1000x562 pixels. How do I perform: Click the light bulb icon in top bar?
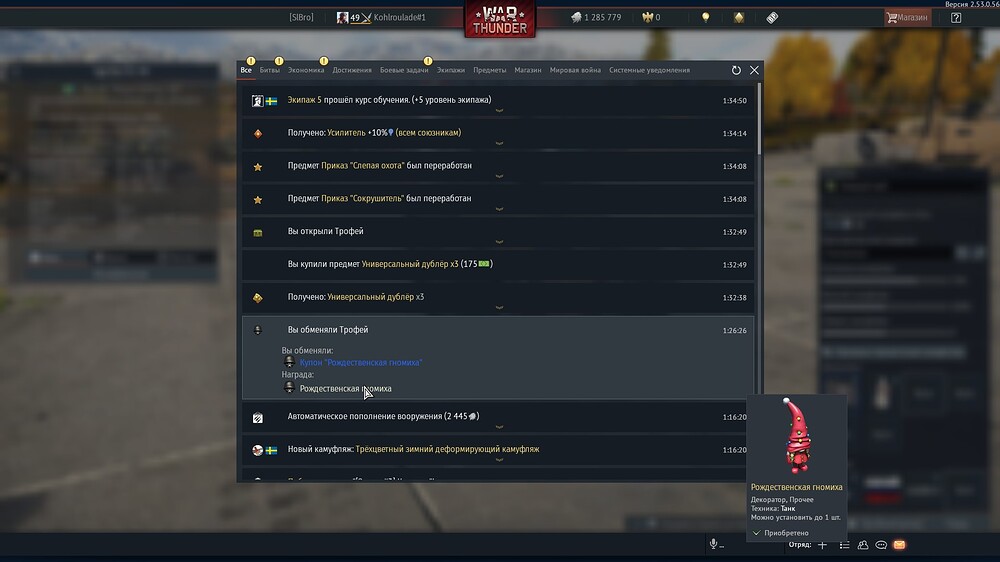point(705,17)
